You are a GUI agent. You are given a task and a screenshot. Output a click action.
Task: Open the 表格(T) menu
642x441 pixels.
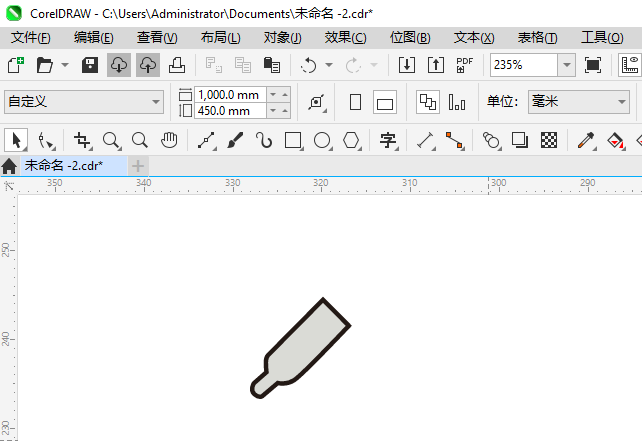[x=537, y=38]
